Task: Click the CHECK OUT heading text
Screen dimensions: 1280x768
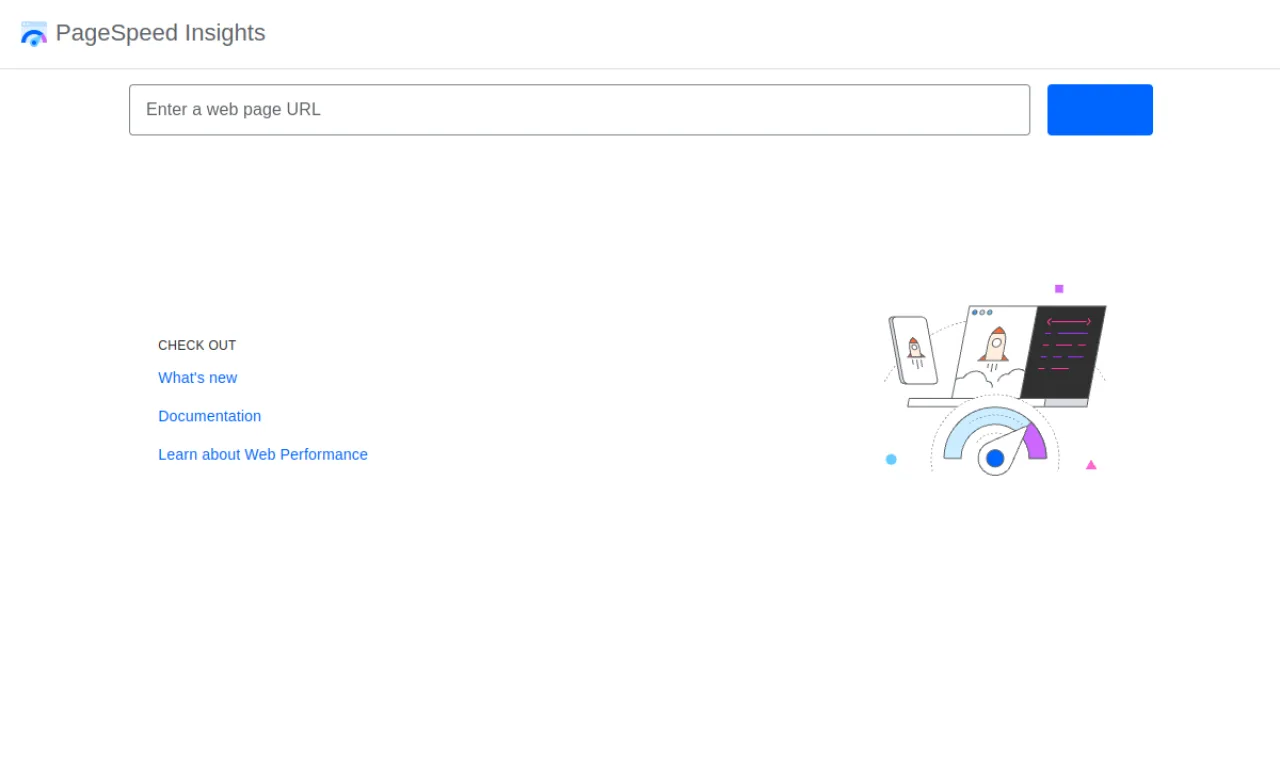Action: [197, 345]
